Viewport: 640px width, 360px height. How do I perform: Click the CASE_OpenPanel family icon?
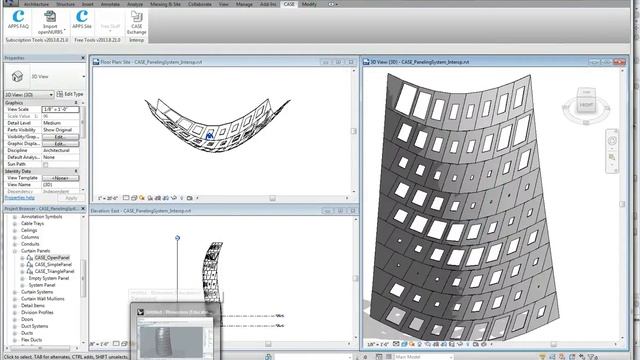(29, 258)
